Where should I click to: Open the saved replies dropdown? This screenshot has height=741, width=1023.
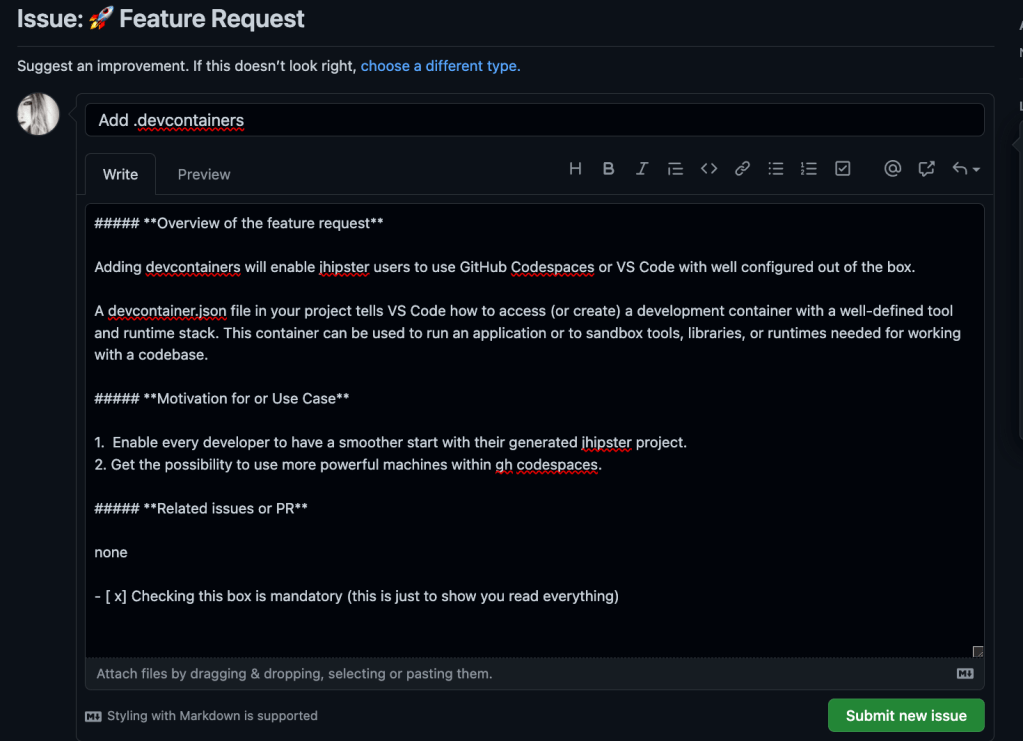[x=965, y=169]
